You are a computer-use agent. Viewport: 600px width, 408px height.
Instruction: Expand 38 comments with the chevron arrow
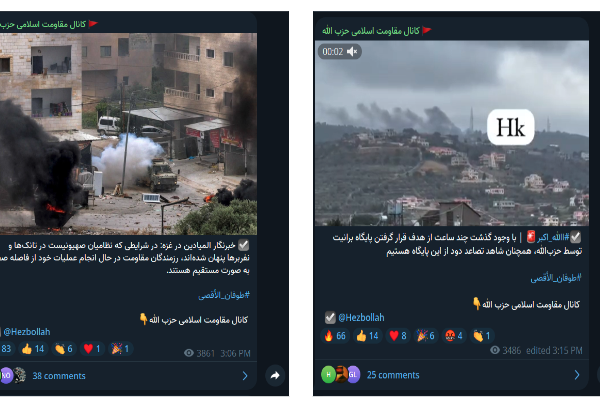point(245,376)
